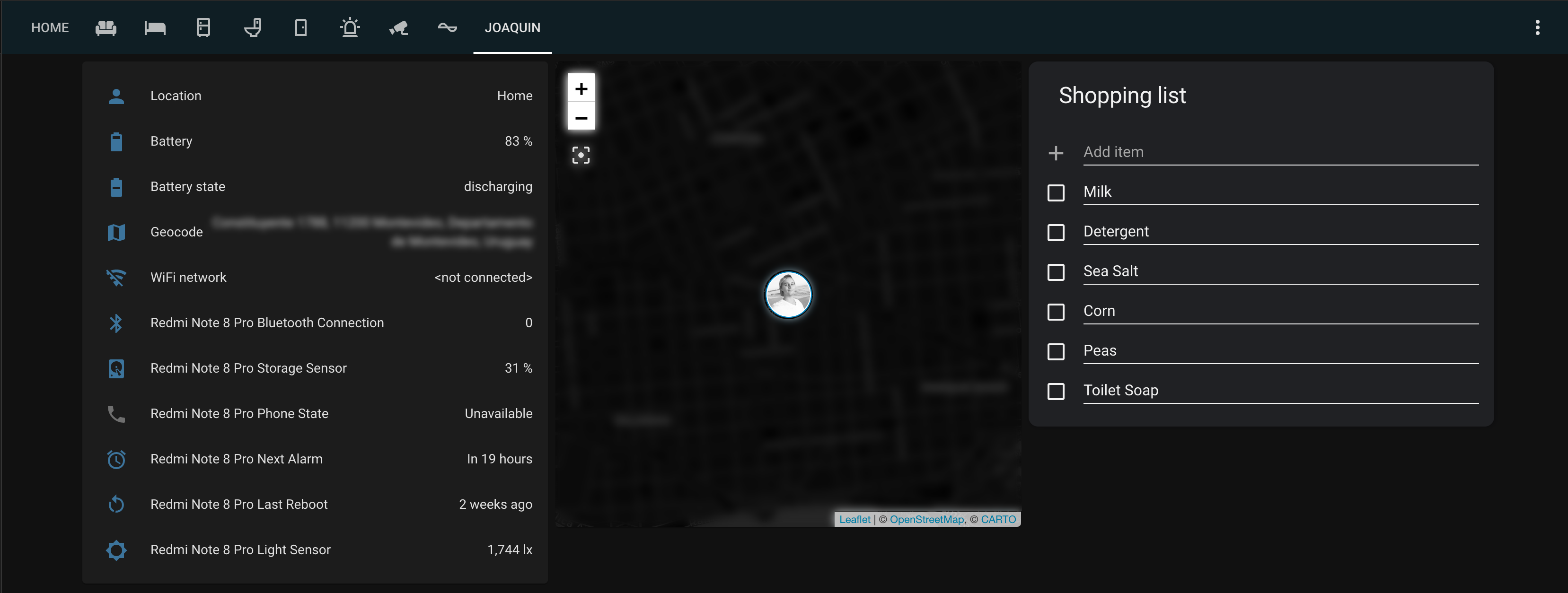Open the OpenStreetMap attribution link
Viewport: 1568px width, 593px height.
point(926,519)
